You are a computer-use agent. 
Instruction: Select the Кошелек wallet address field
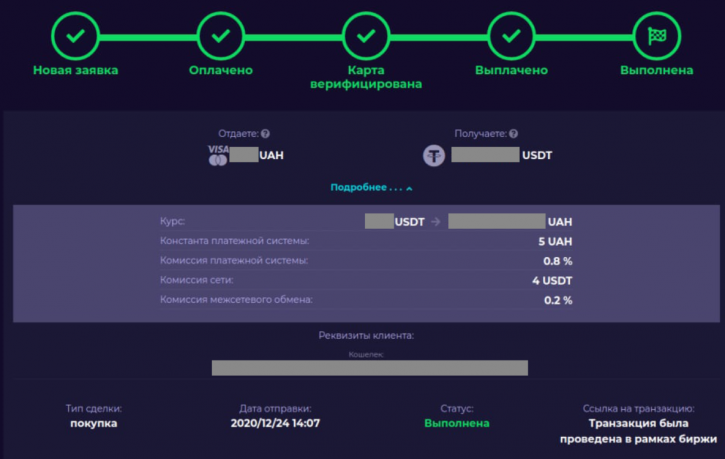(x=369, y=368)
